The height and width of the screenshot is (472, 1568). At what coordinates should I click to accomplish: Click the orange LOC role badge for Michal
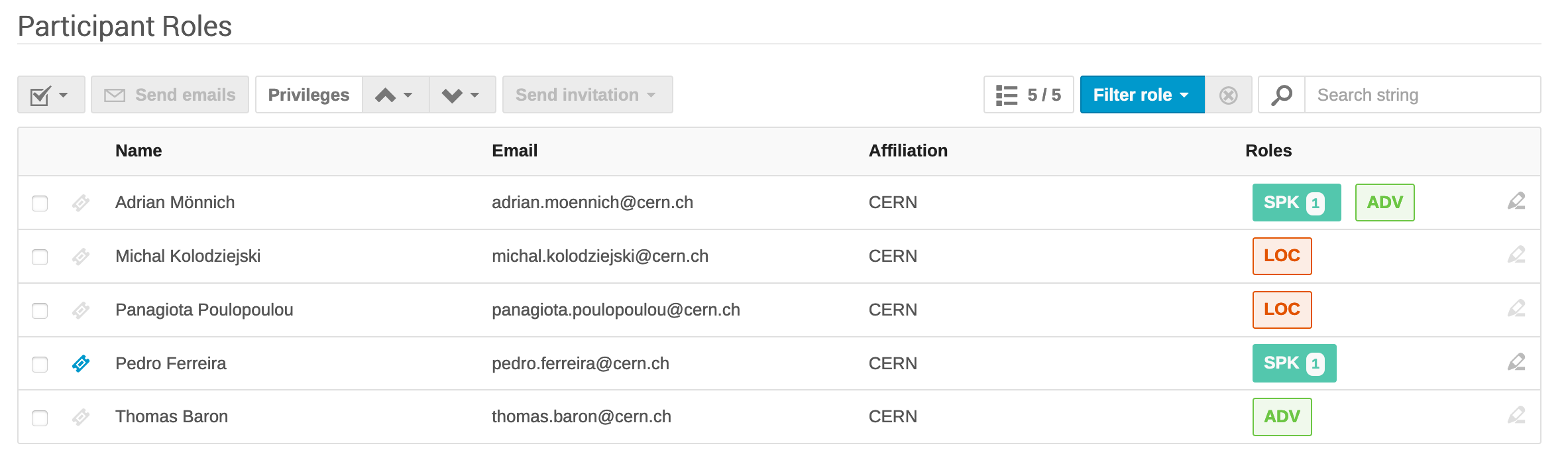[x=1282, y=256]
